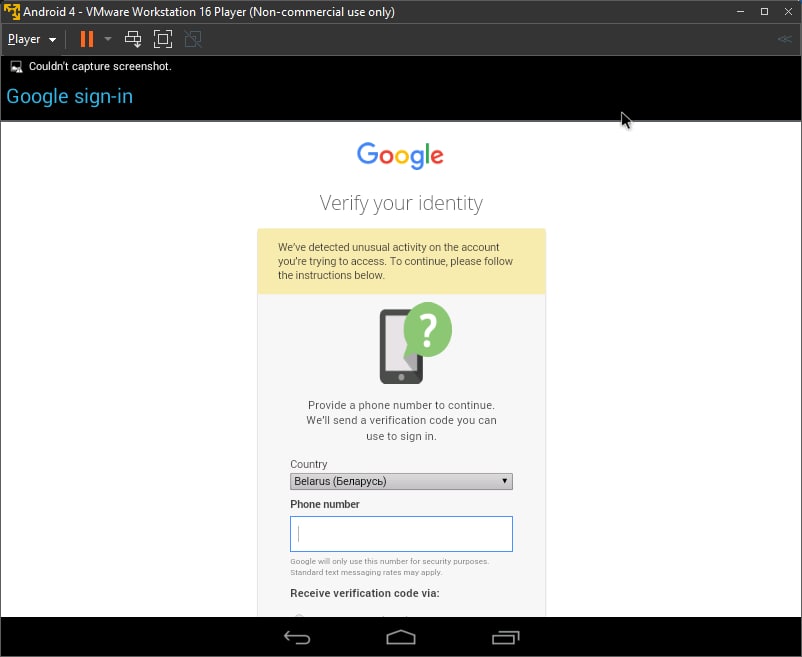Click the Google logo
This screenshot has width=802, height=657.
pos(400,155)
